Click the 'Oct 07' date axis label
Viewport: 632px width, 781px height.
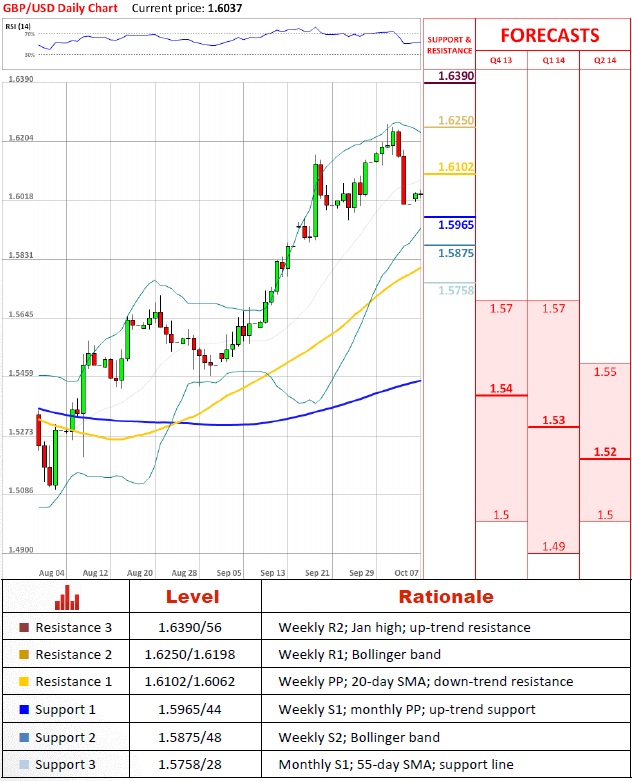tap(406, 573)
